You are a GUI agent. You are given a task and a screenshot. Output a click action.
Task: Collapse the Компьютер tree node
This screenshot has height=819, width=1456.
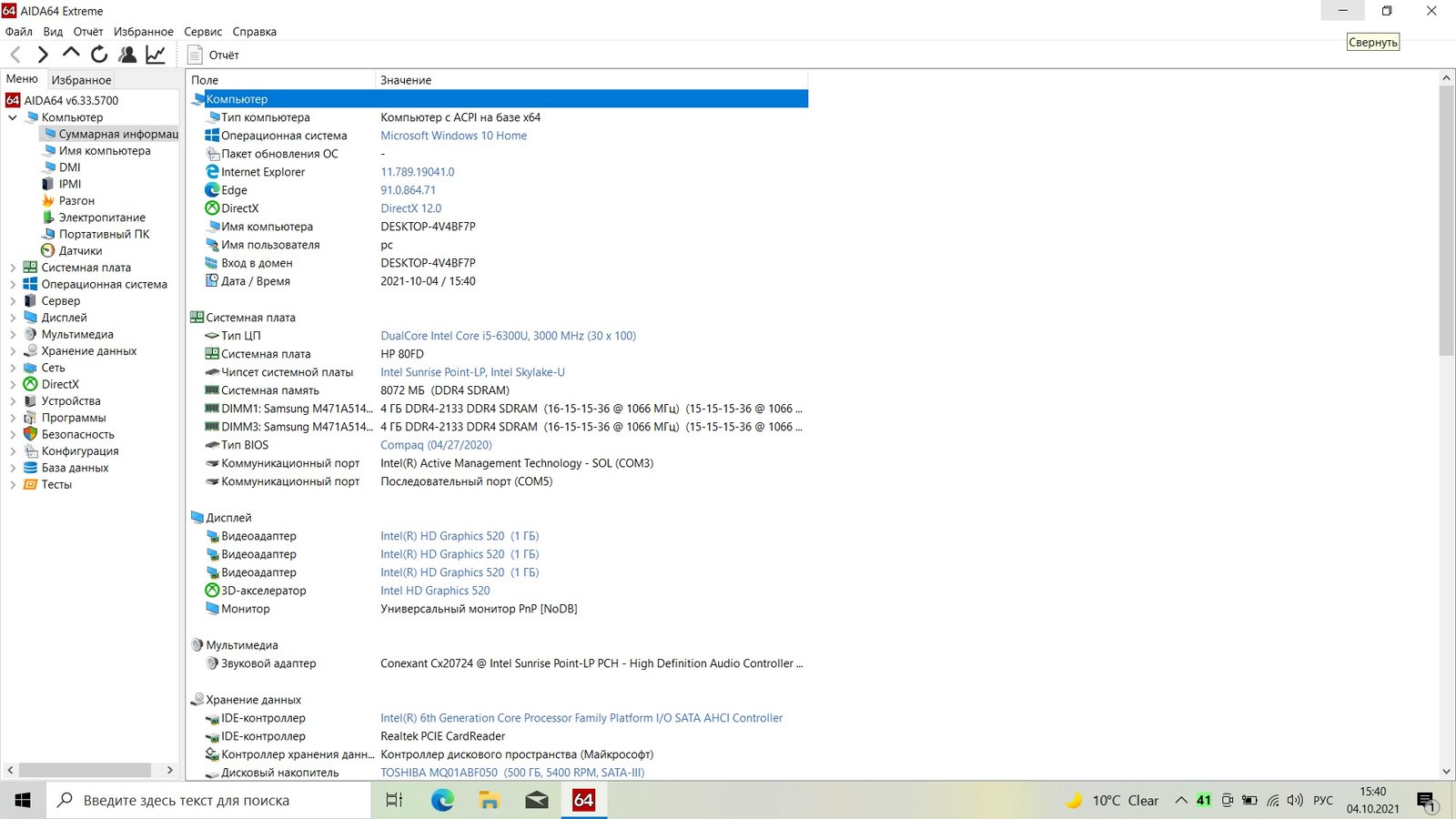(13, 117)
